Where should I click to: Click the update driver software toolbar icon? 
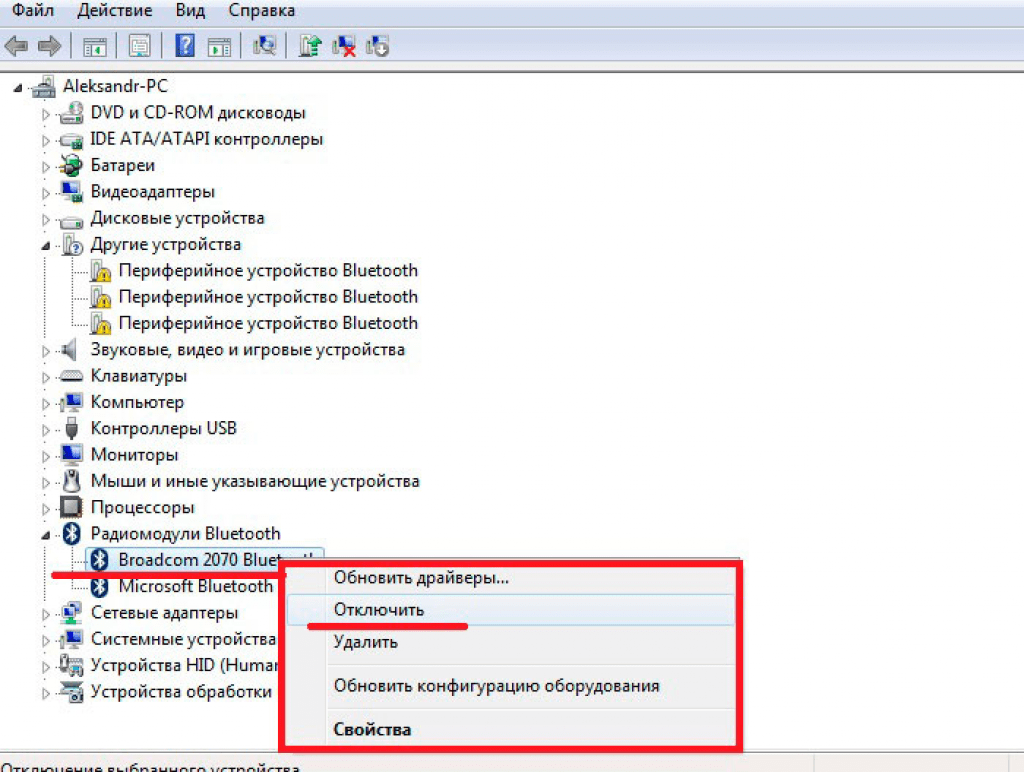pos(310,46)
